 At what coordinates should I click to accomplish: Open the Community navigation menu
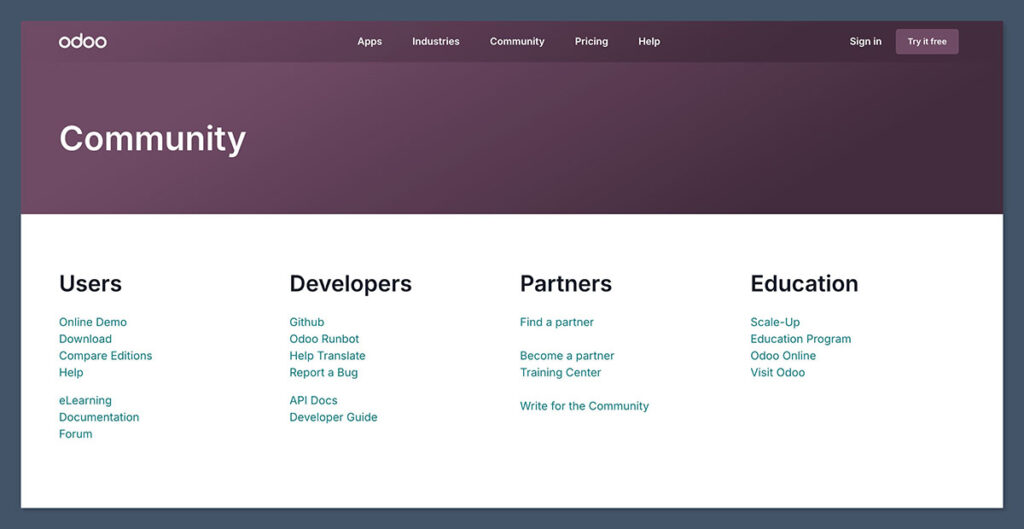(x=517, y=41)
